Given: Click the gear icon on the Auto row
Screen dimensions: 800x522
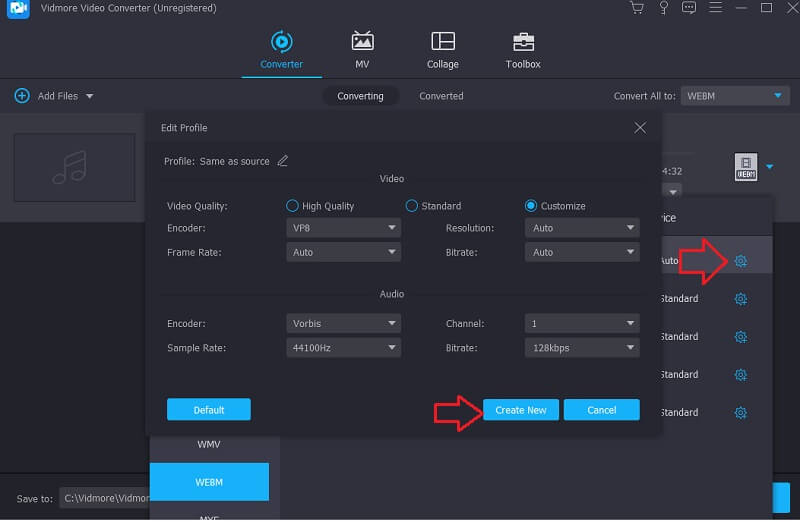Looking at the screenshot, I should click(x=741, y=261).
